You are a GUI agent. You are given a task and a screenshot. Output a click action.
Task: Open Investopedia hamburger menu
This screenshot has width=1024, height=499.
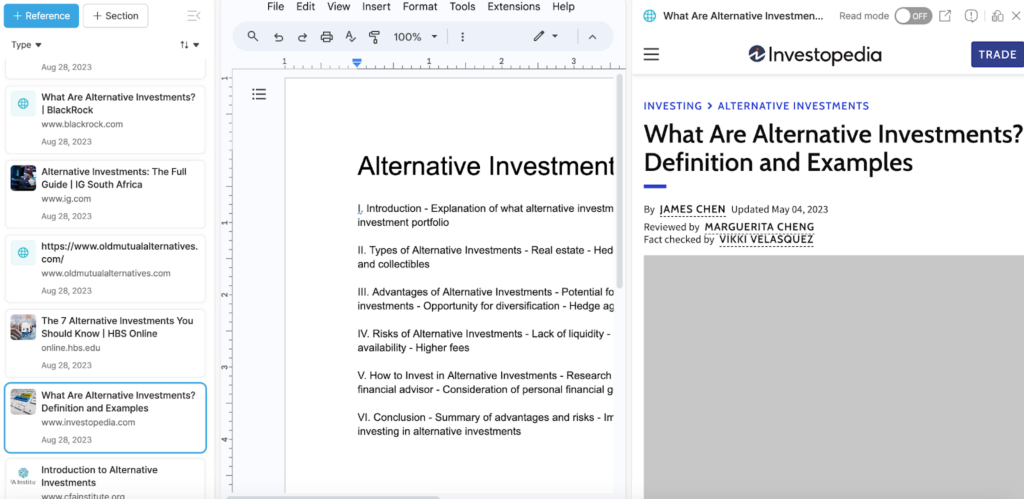point(651,54)
